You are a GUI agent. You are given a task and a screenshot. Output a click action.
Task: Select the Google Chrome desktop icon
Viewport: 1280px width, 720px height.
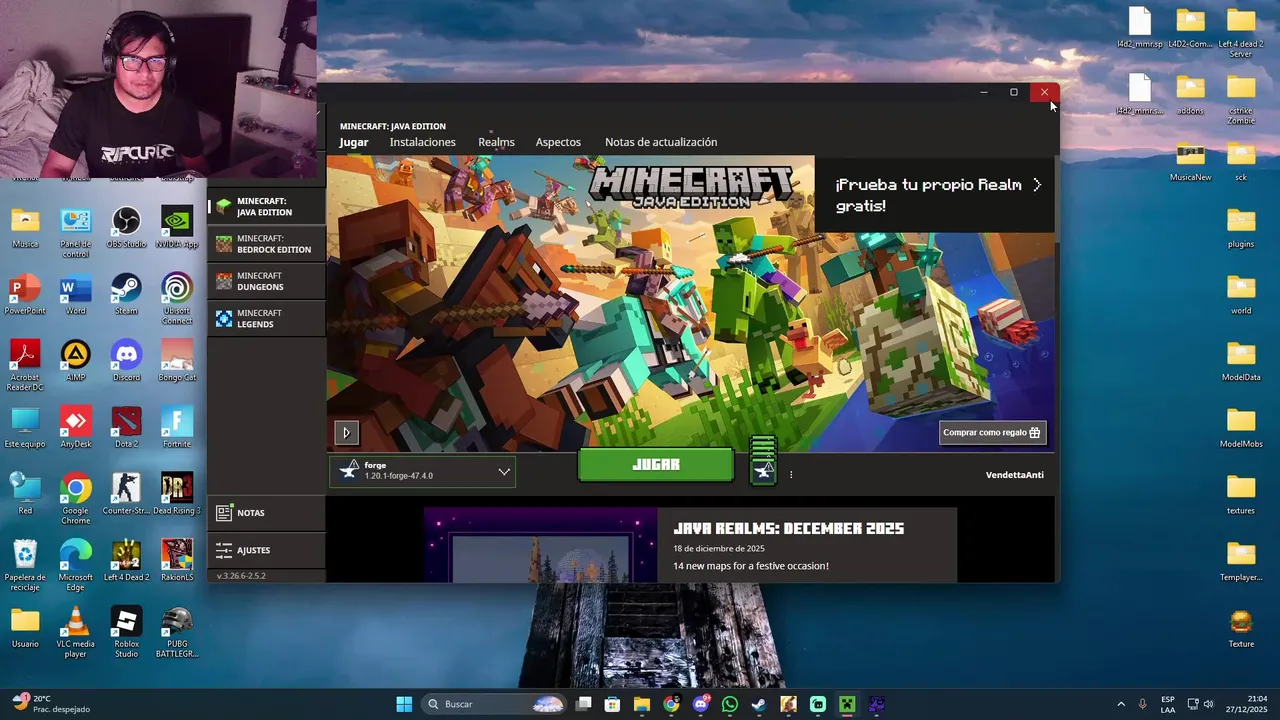[75, 499]
